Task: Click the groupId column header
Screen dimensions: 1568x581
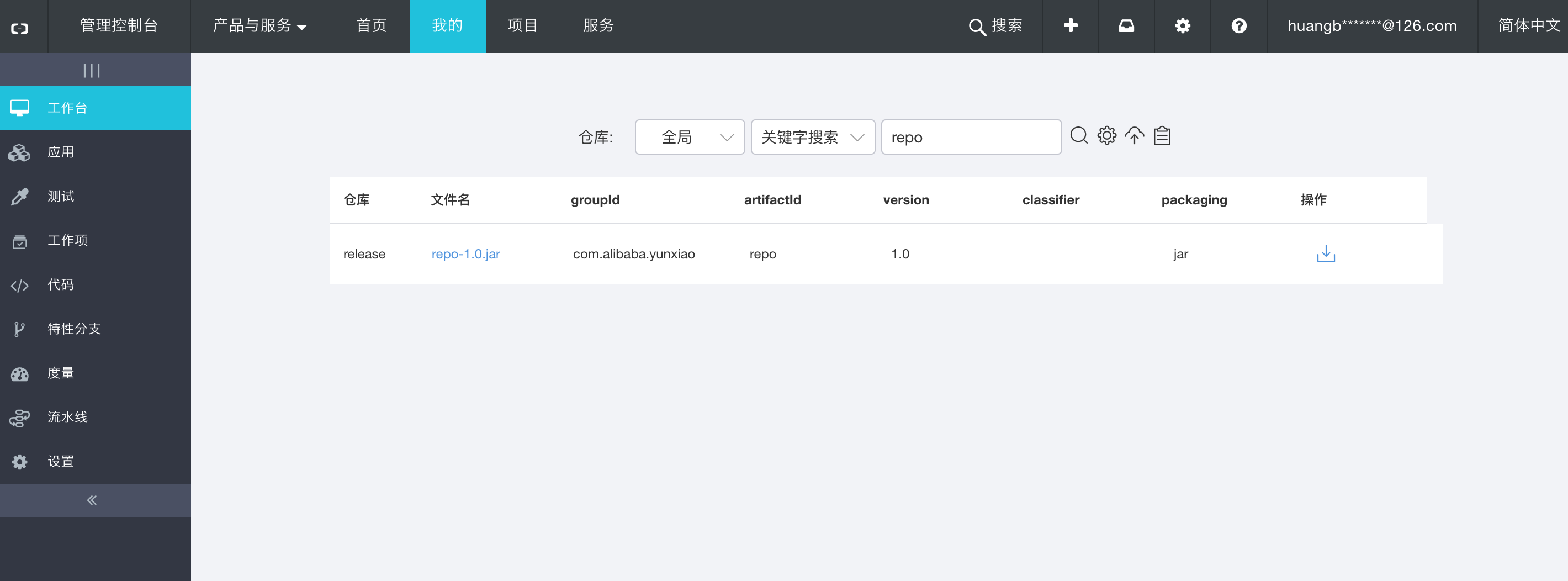Action: (x=595, y=200)
